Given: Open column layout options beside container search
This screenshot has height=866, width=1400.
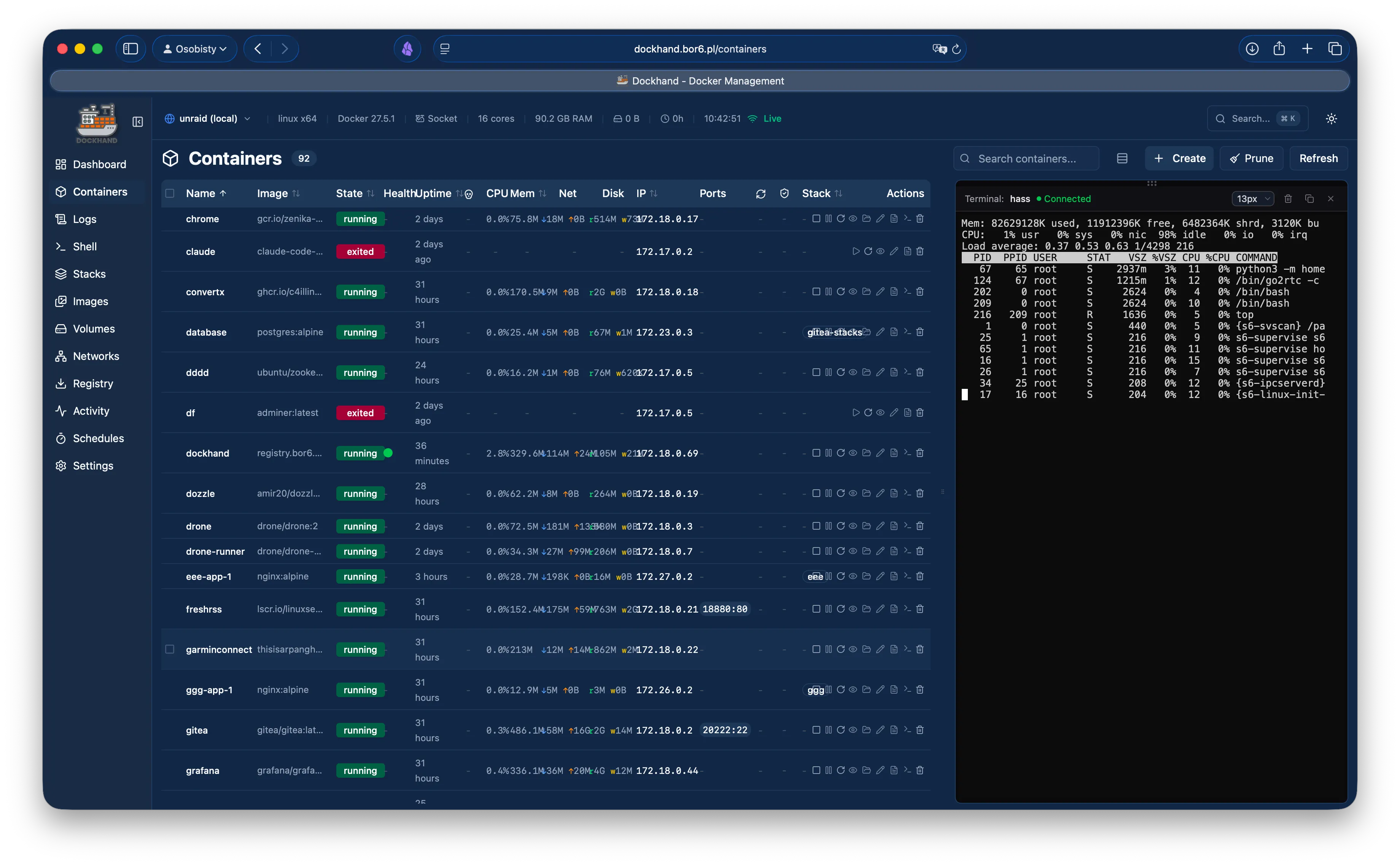Looking at the screenshot, I should coord(1122,158).
